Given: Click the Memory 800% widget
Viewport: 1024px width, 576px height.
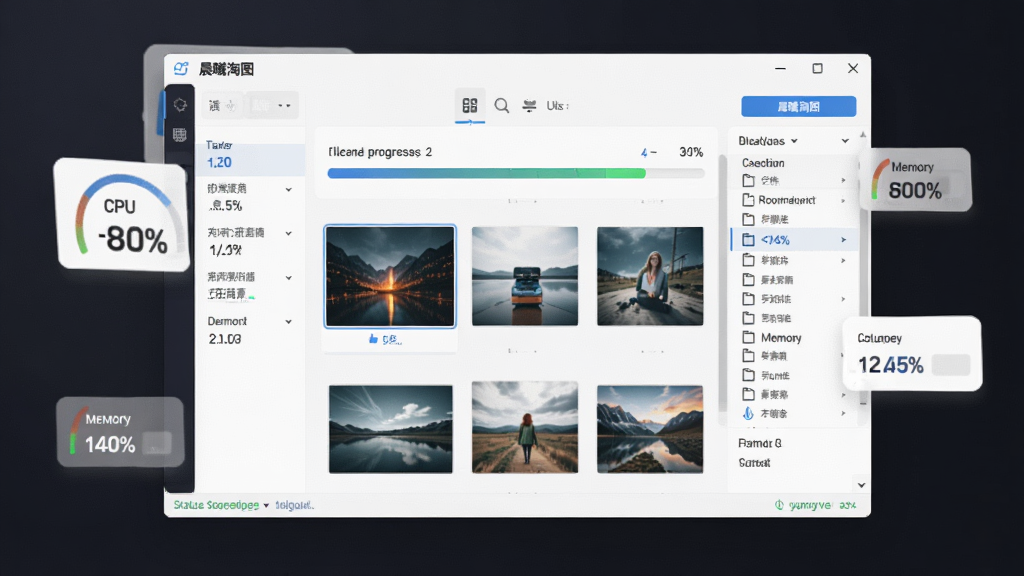Looking at the screenshot, I should click(916, 180).
